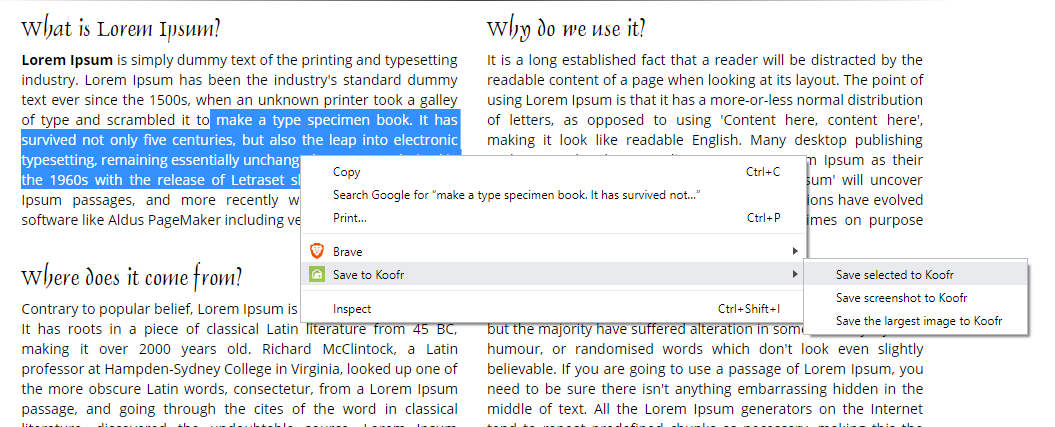
Task: Click the bold 'Lorem Ipsum' words
Action: 67,60
